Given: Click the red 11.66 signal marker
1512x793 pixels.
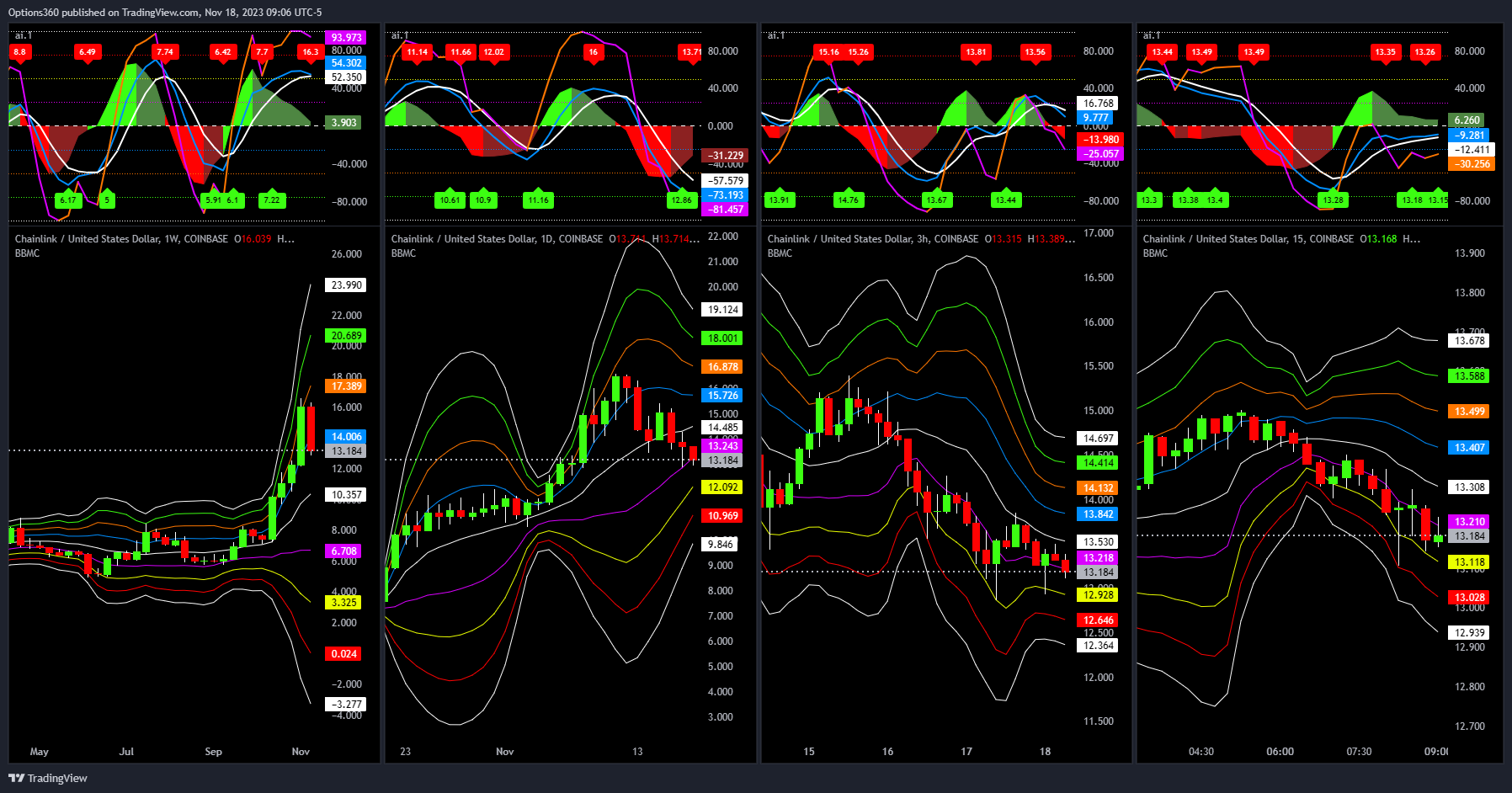Looking at the screenshot, I should 461,52.
